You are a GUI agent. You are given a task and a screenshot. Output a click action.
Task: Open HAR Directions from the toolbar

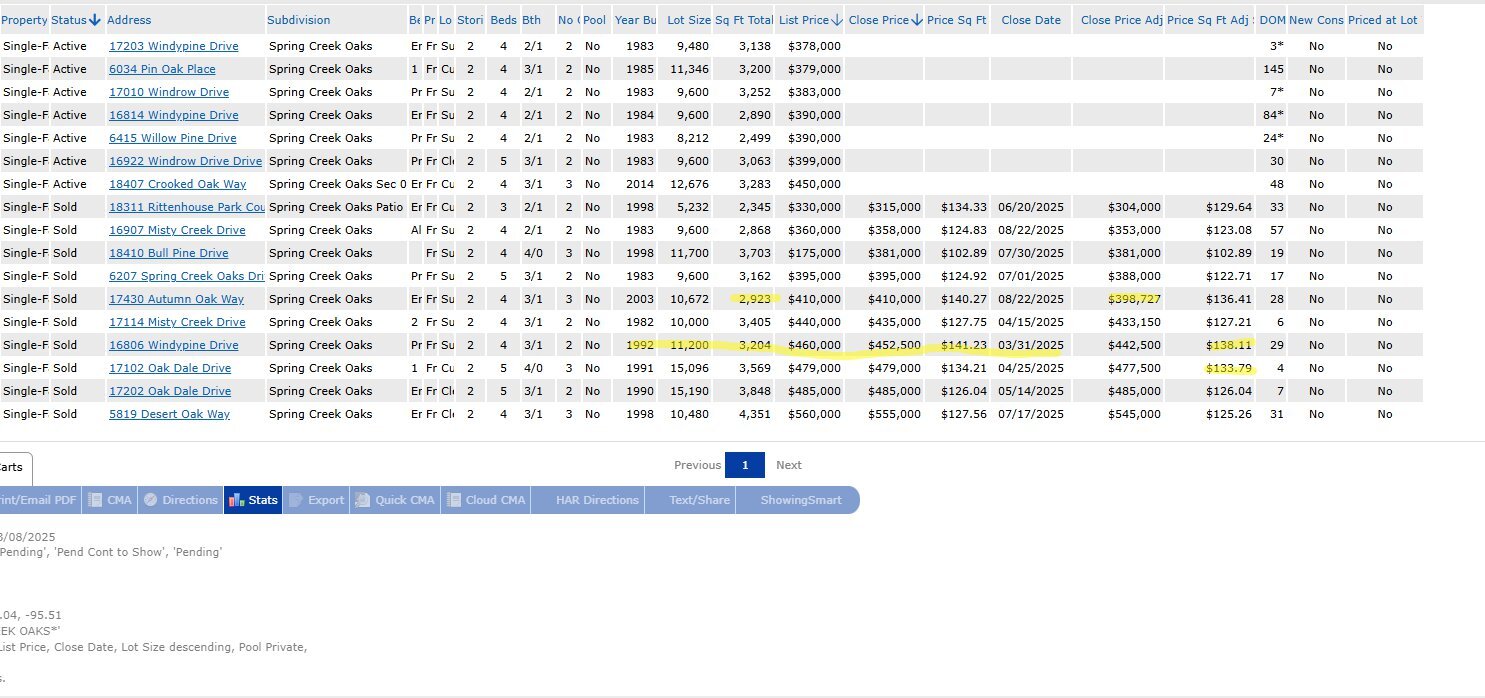(597, 500)
